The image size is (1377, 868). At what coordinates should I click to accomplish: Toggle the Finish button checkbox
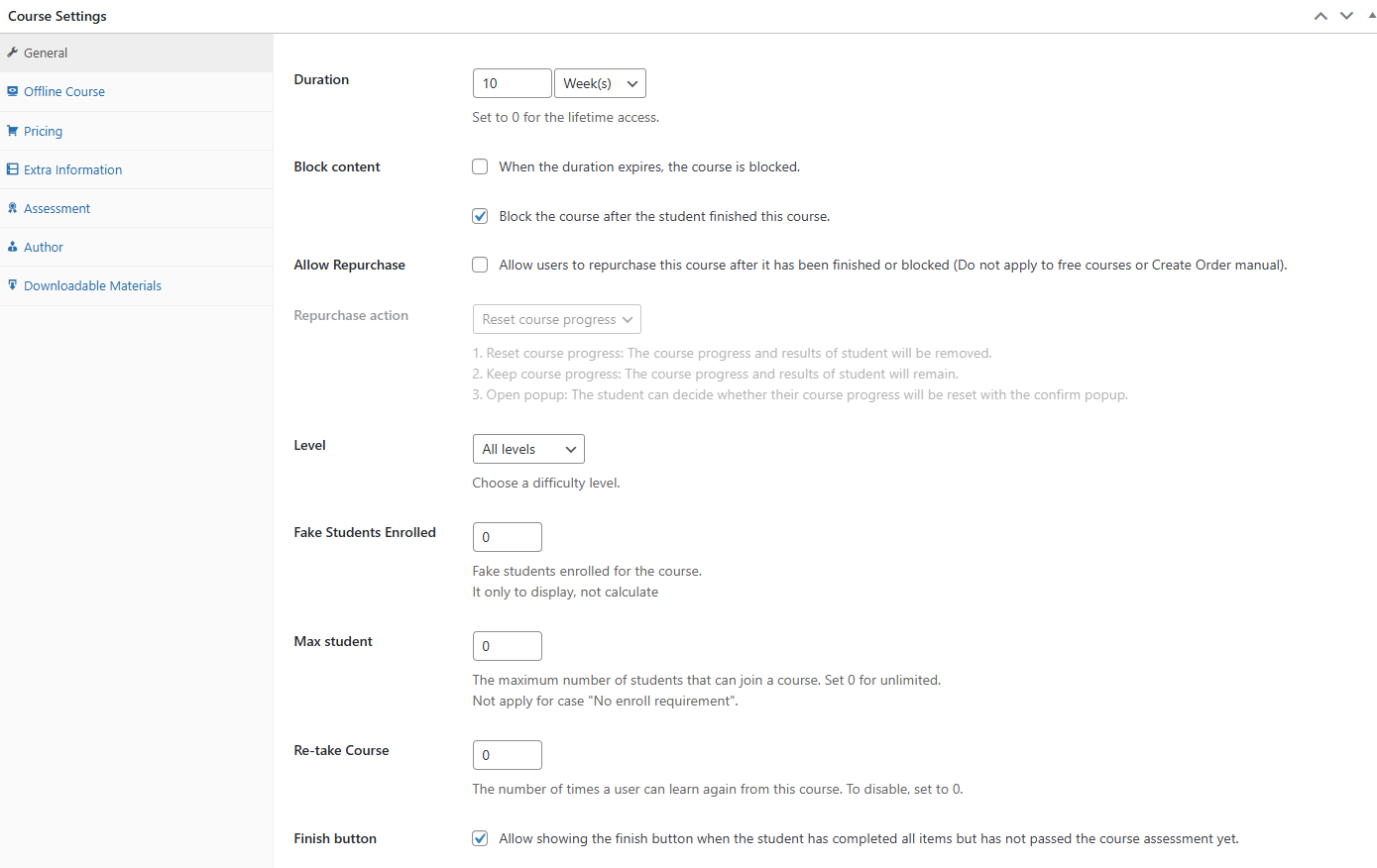pyautogui.click(x=480, y=838)
